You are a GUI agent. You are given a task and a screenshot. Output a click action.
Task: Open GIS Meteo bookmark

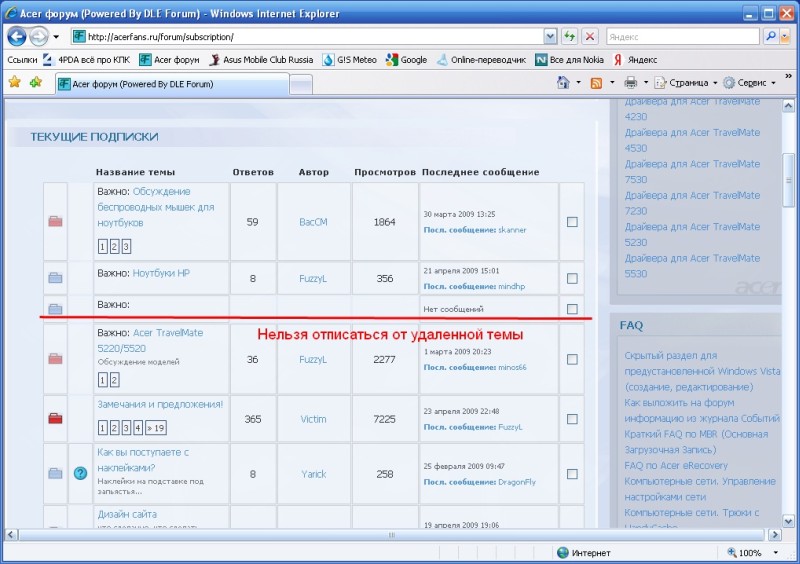pos(350,60)
